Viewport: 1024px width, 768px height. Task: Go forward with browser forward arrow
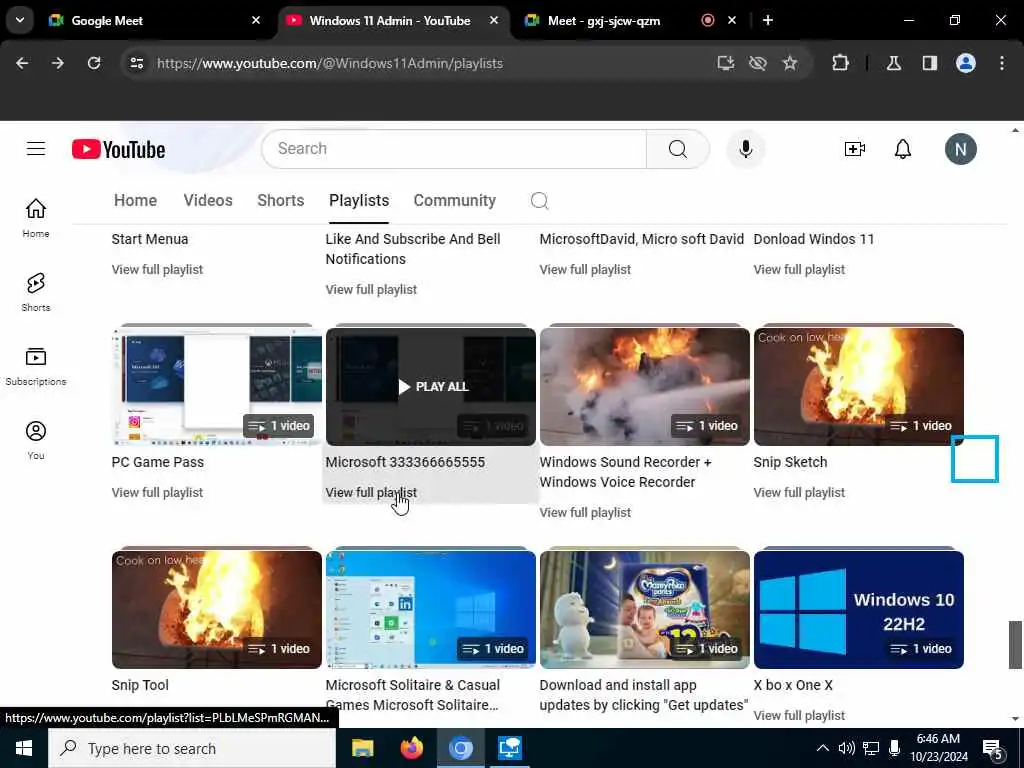(x=58, y=63)
